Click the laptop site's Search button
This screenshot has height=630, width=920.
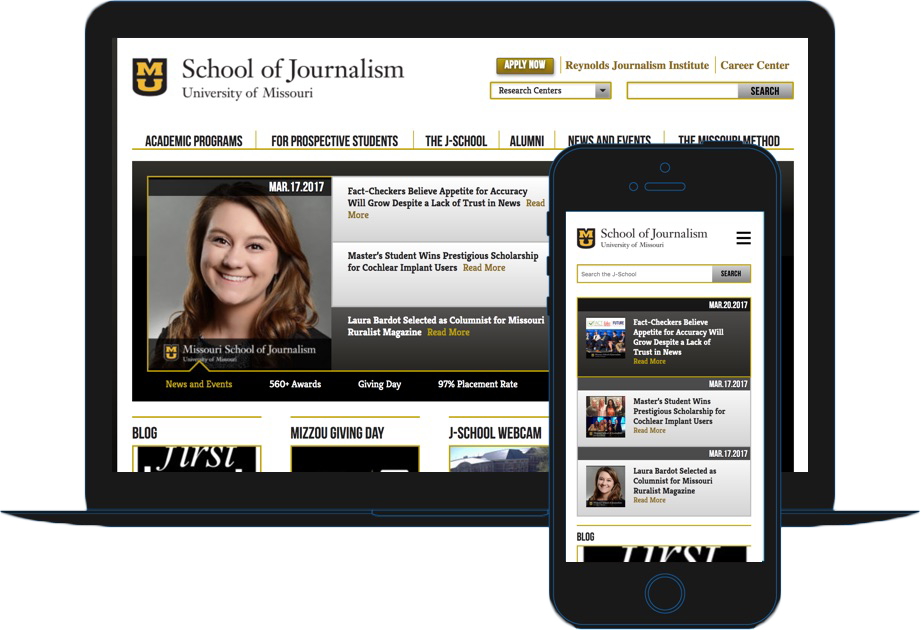click(x=765, y=90)
